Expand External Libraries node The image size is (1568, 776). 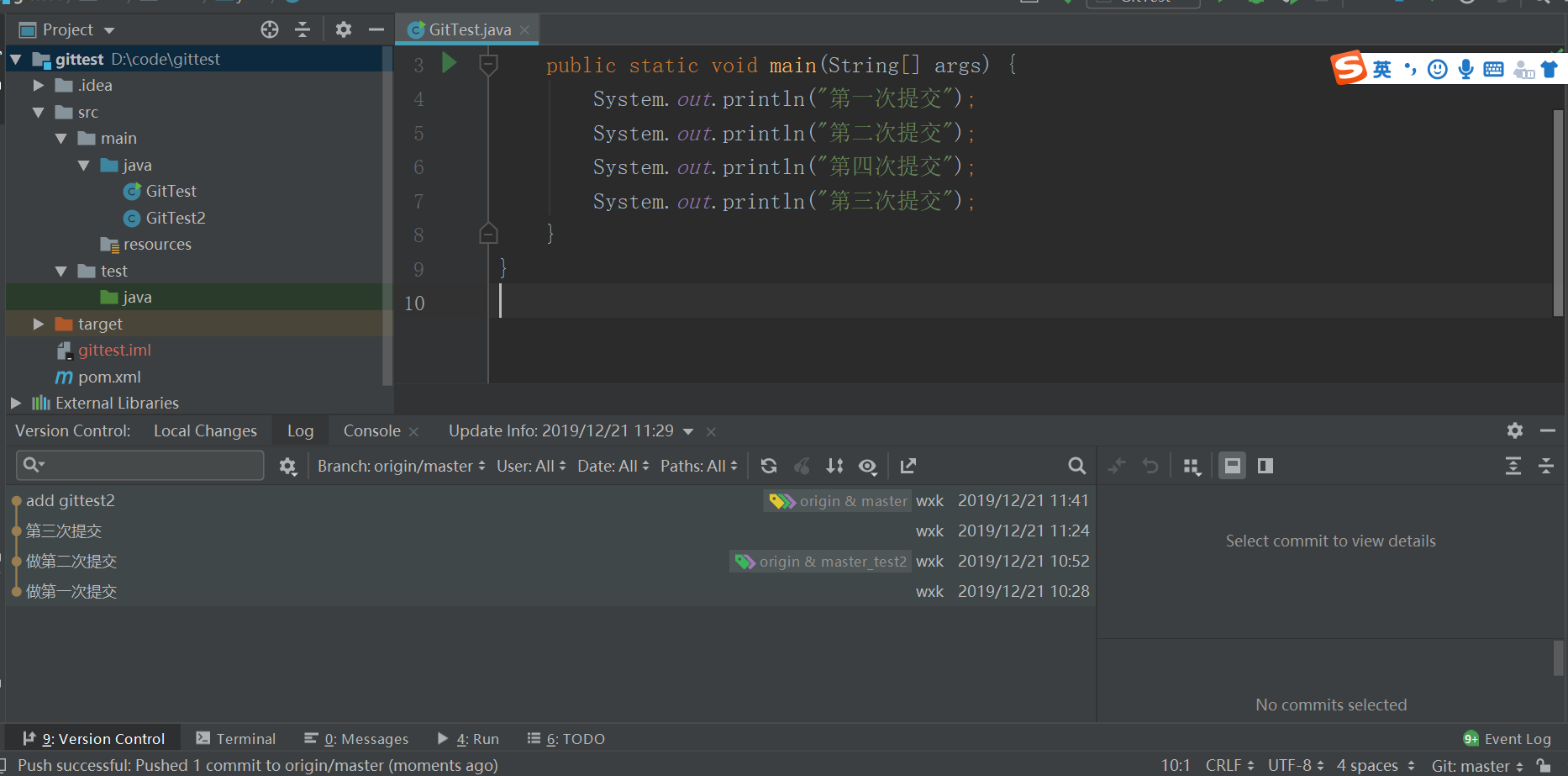pyautogui.click(x=15, y=403)
